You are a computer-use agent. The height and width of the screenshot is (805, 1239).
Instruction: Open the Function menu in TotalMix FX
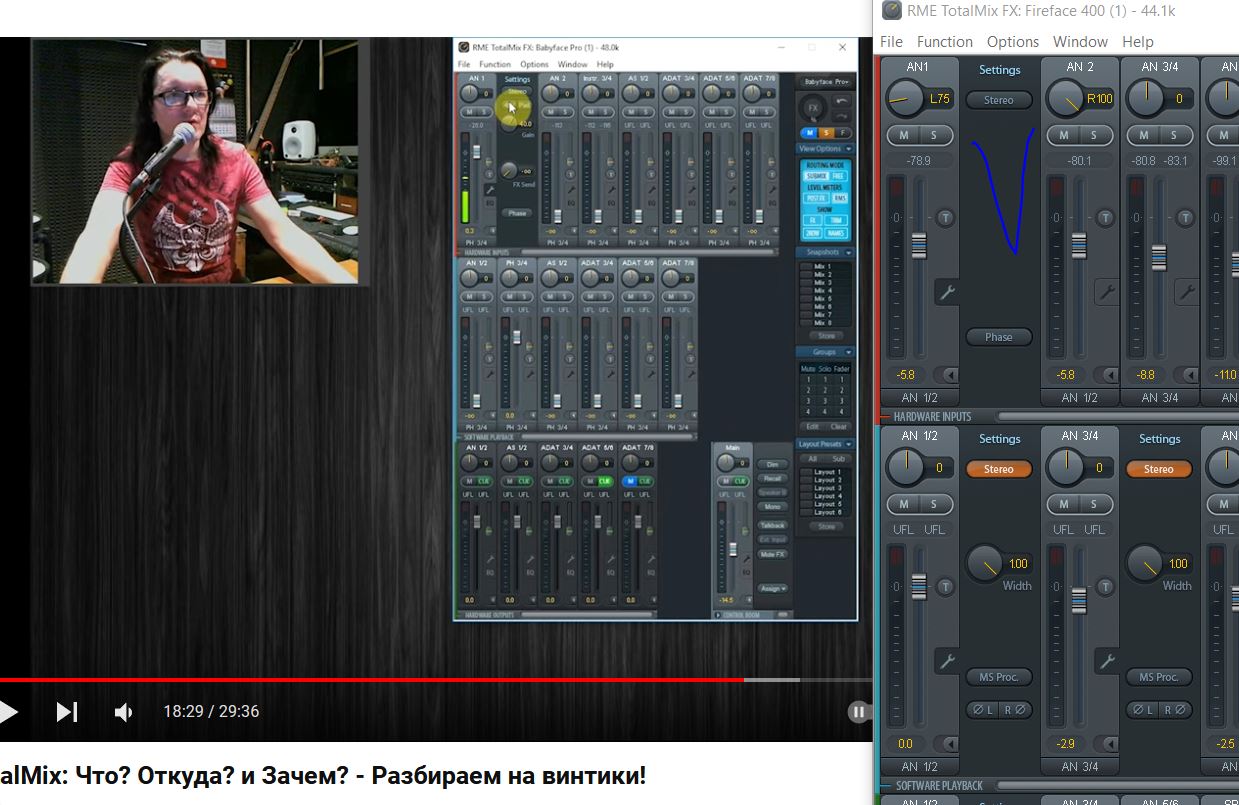point(944,42)
